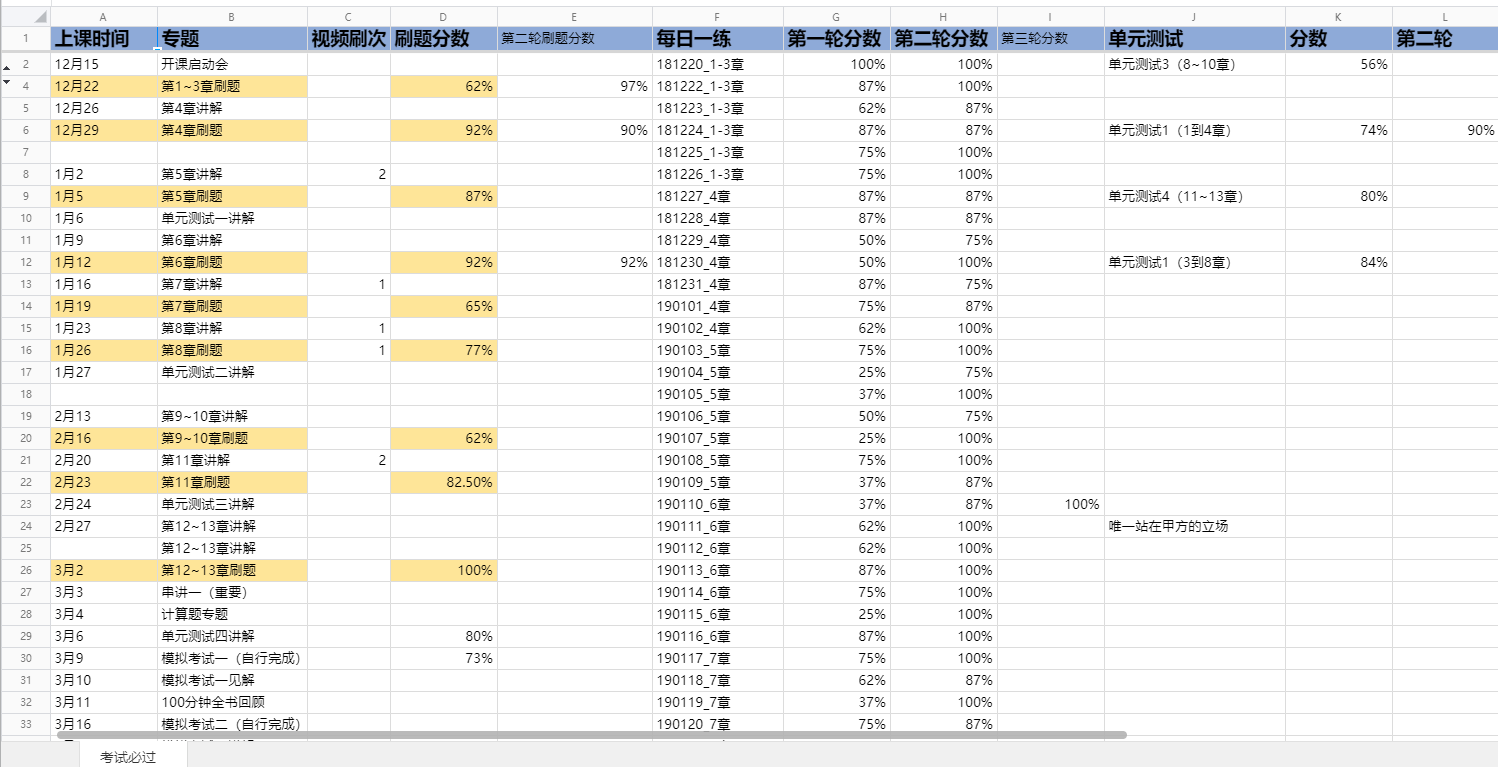Select the 100分钟全书回顾 cell
Screen dimensions: 1498x767
(232, 702)
